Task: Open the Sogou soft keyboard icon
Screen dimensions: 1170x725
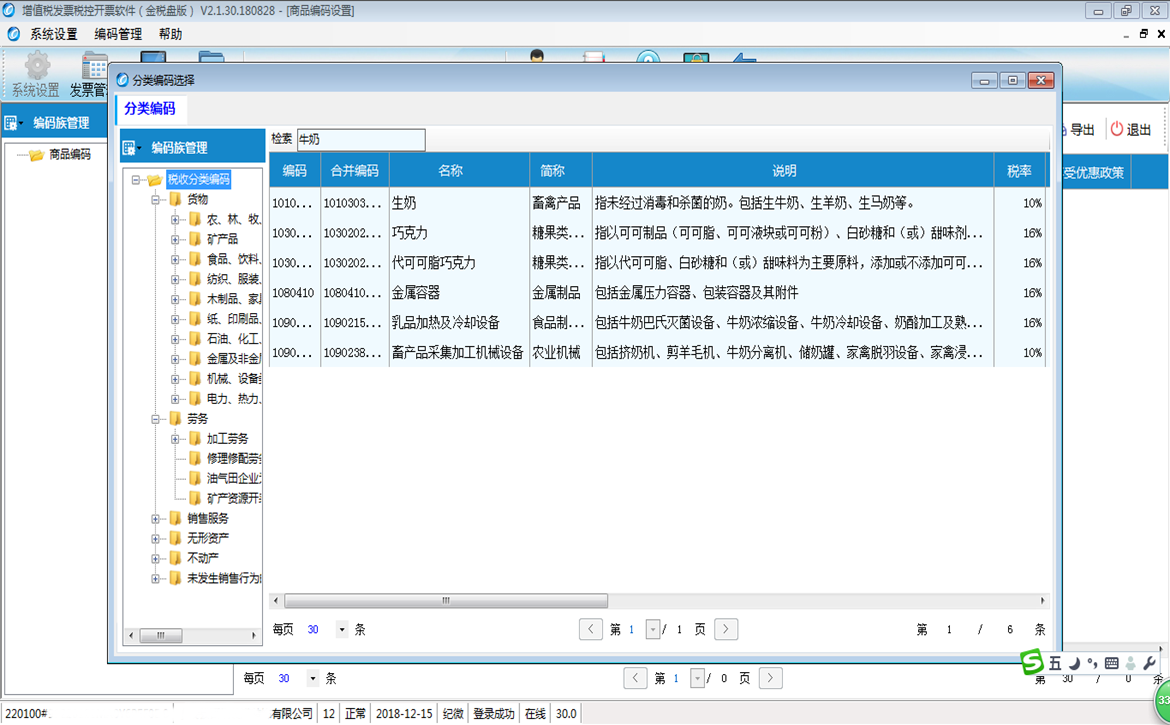Action: 1111,663
